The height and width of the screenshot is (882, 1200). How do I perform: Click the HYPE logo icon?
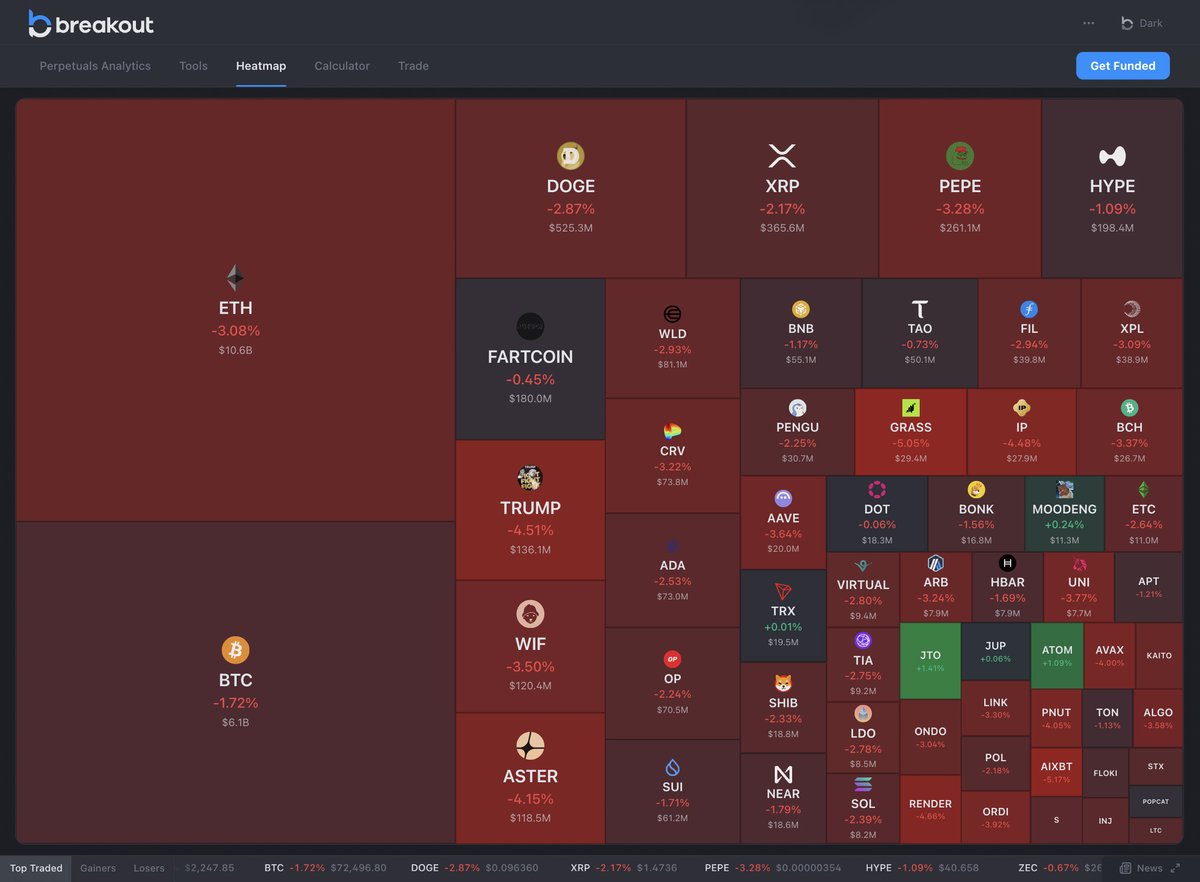[x=1112, y=156]
